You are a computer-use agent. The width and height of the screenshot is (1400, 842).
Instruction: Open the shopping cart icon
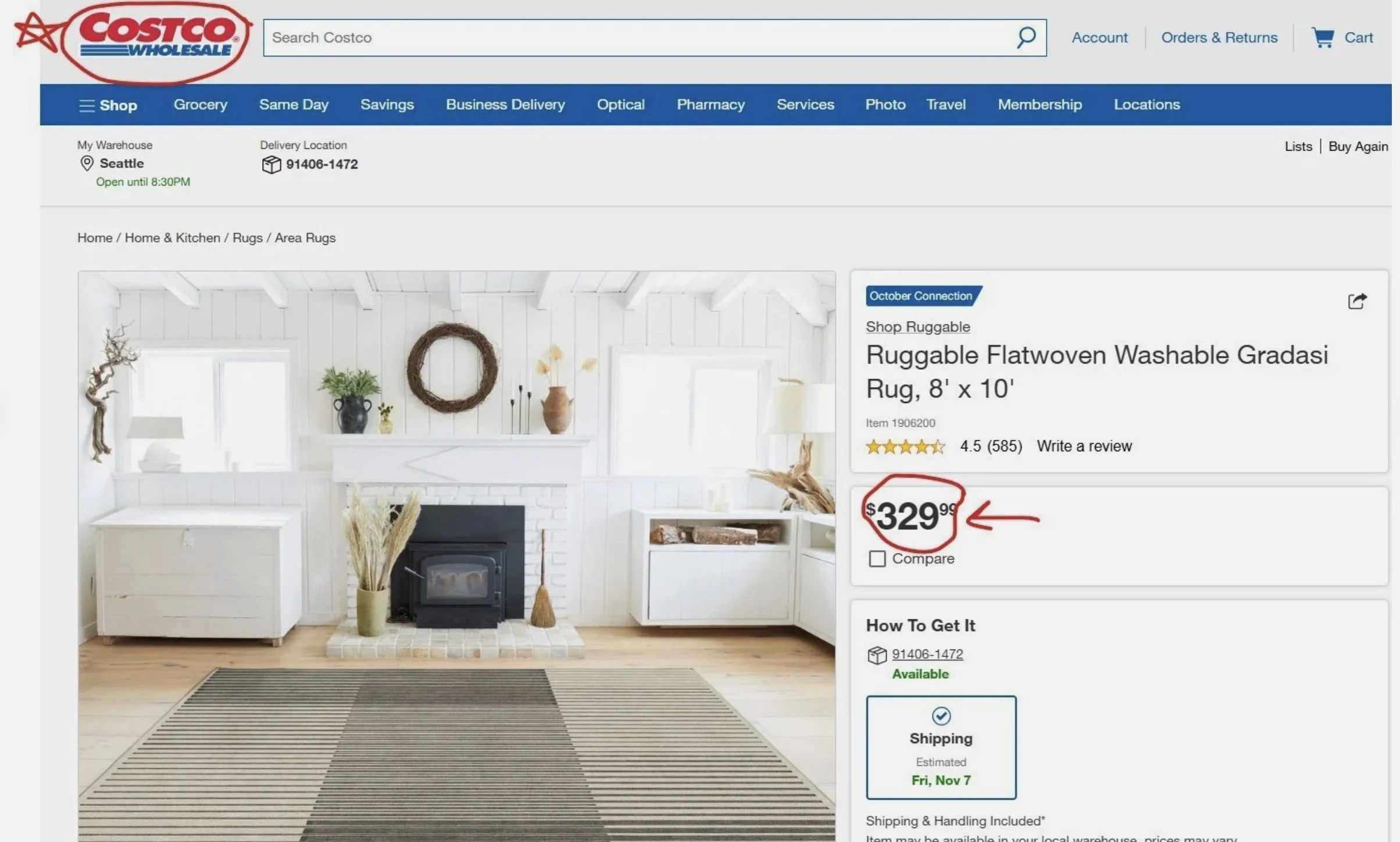(1323, 38)
